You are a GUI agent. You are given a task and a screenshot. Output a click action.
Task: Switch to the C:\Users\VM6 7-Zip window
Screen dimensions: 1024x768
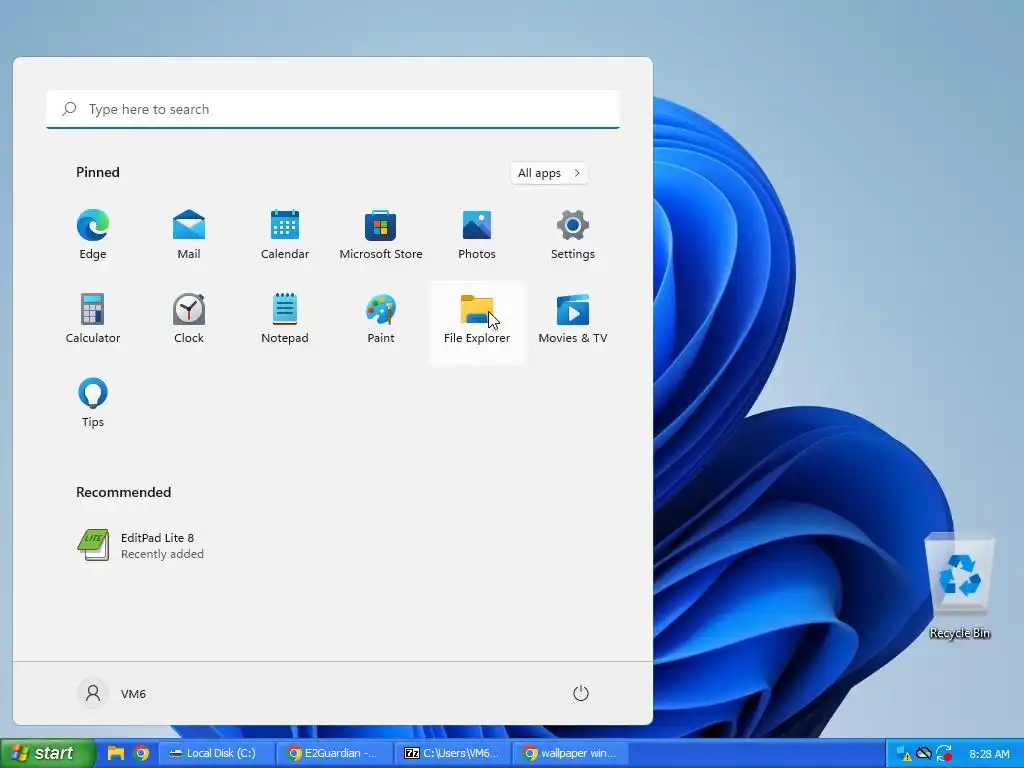pos(453,753)
